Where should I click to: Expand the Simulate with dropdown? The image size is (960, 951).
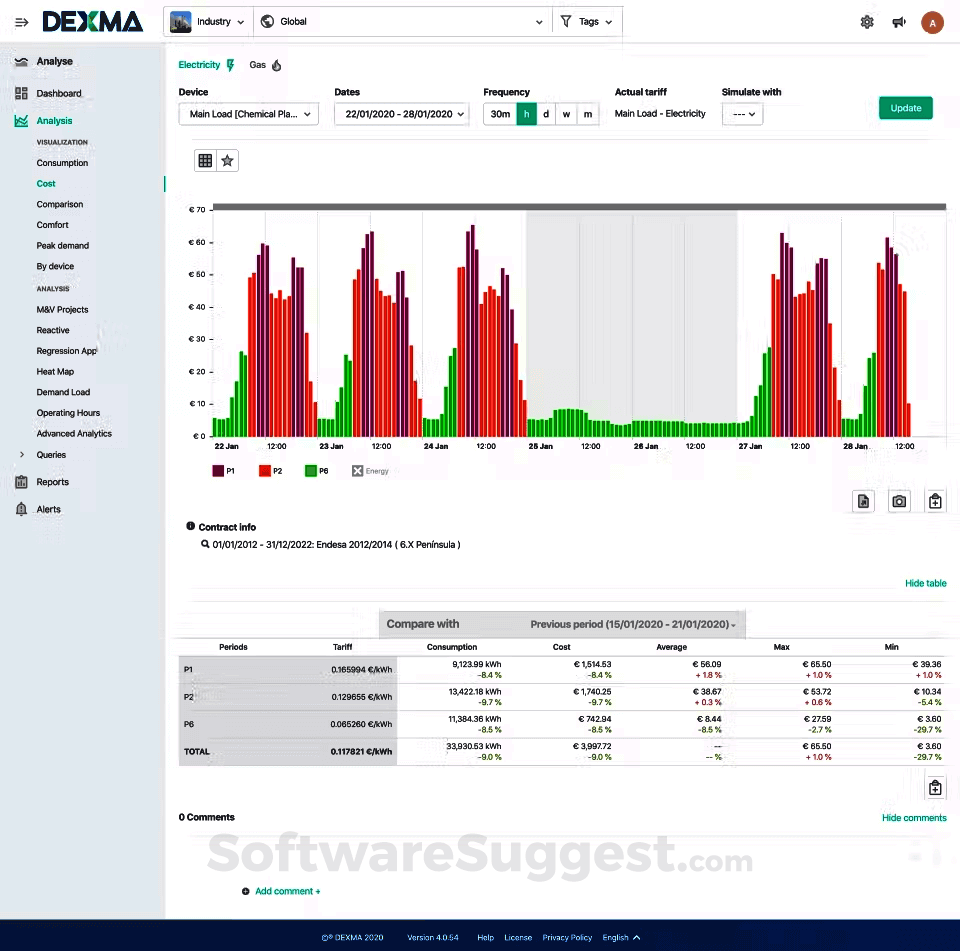pos(742,114)
